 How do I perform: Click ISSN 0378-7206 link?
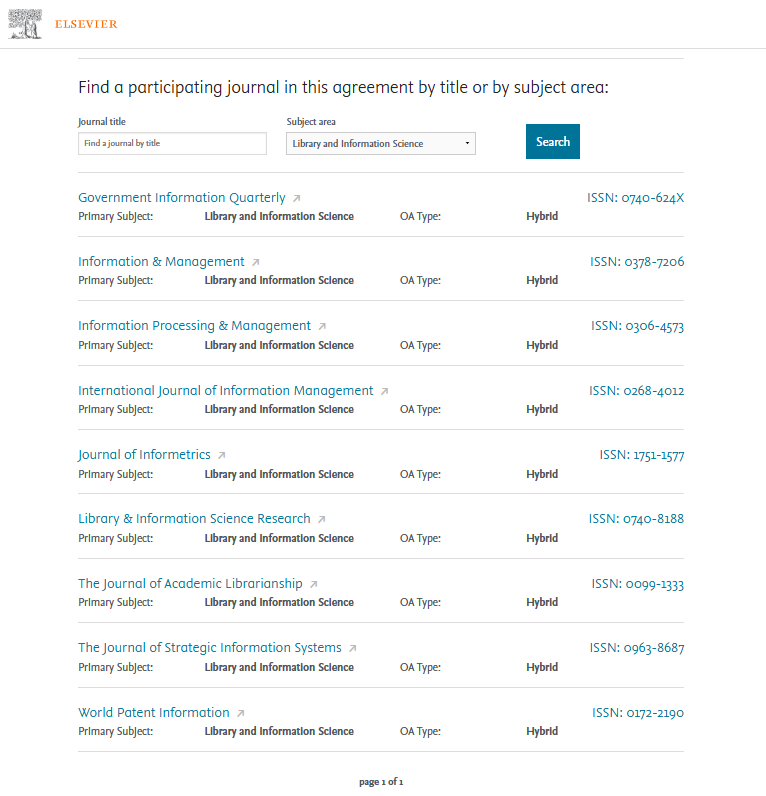point(637,262)
